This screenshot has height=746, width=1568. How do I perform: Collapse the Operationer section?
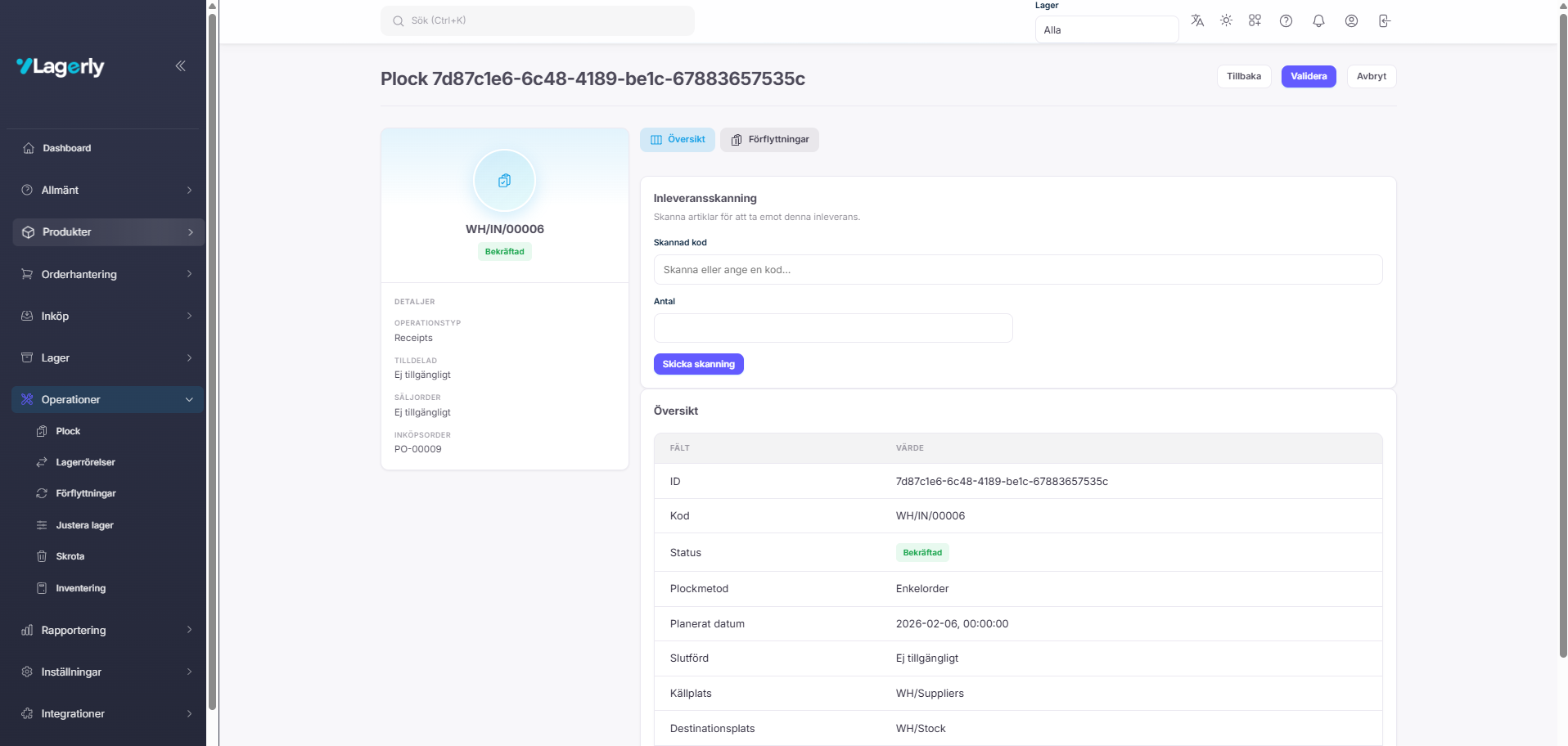[x=72, y=400]
